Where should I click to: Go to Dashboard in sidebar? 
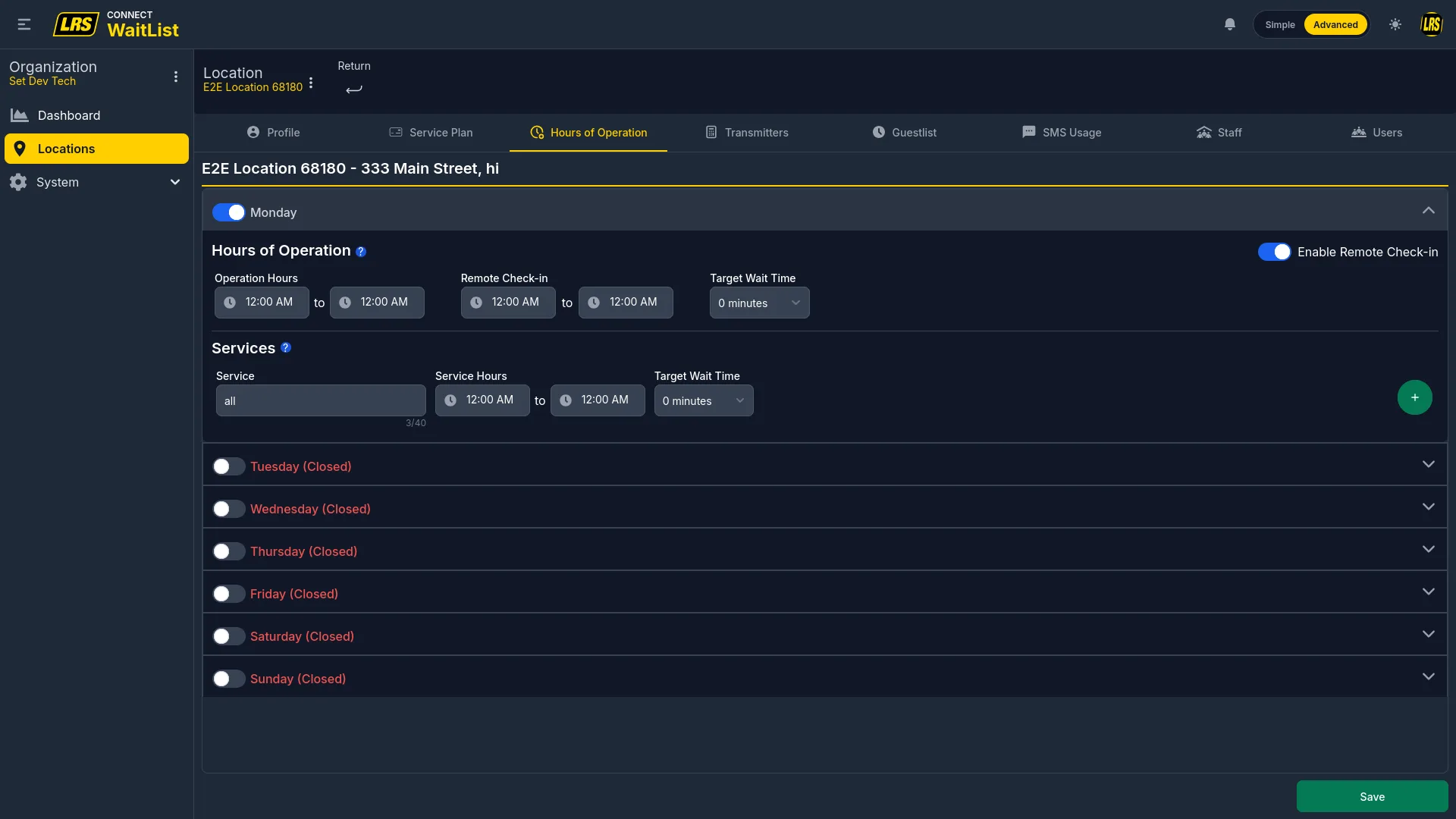pyautogui.click(x=96, y=115)
